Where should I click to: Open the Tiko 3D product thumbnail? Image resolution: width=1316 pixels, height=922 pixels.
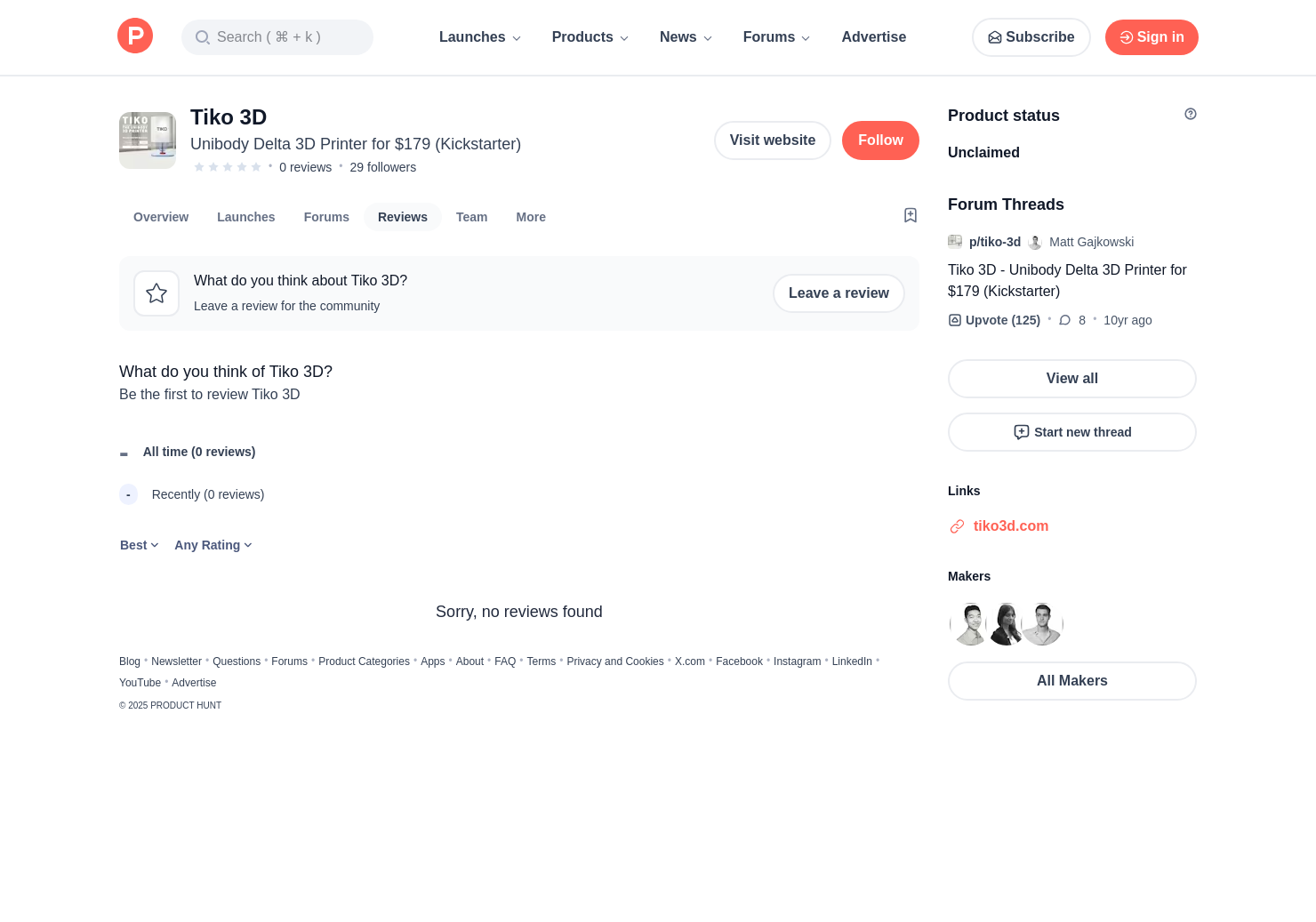click(x=148, y=140)
